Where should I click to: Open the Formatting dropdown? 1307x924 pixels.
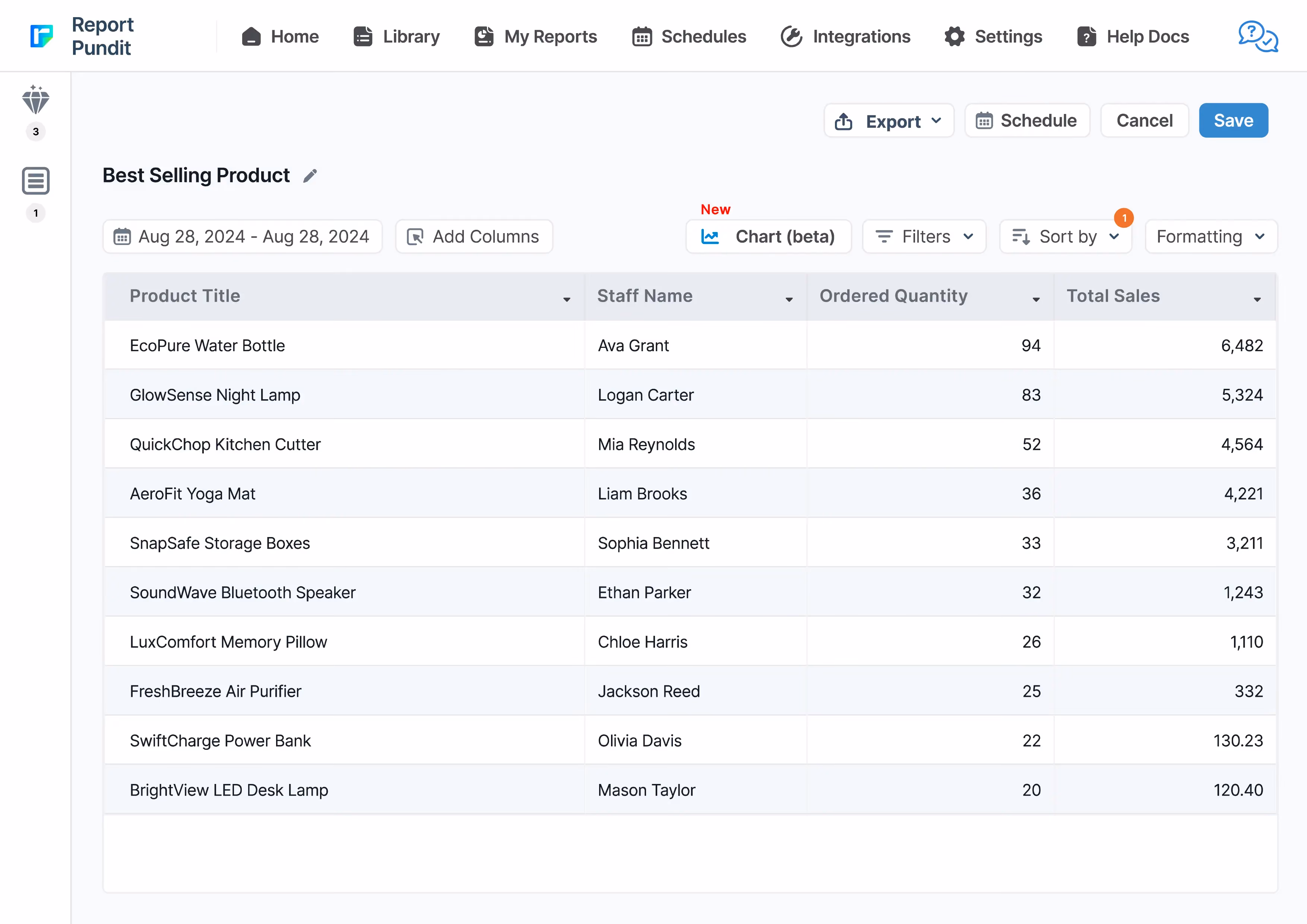(x=1211, y=237)
